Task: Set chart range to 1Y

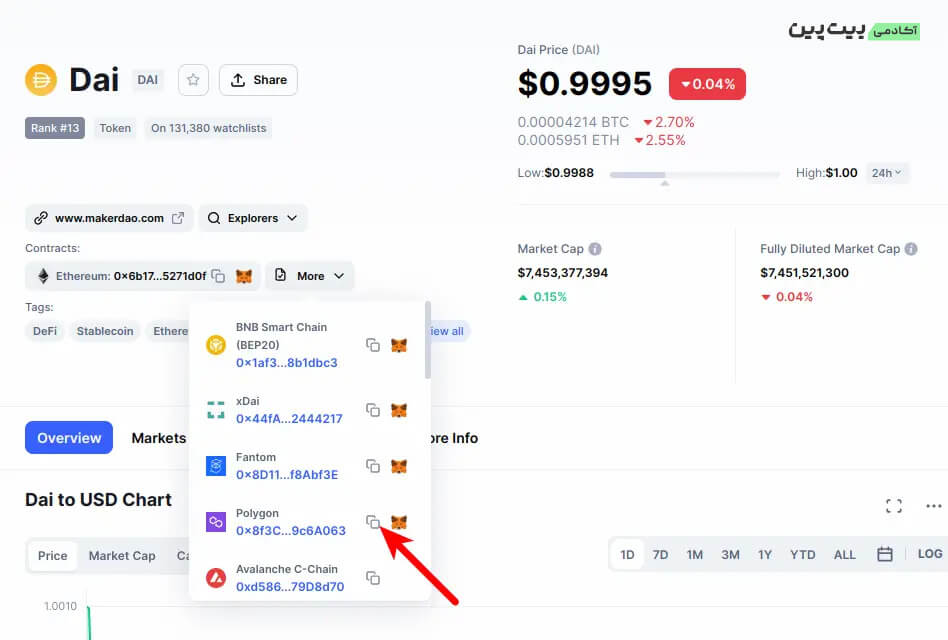Action: [x=765, y=554]
